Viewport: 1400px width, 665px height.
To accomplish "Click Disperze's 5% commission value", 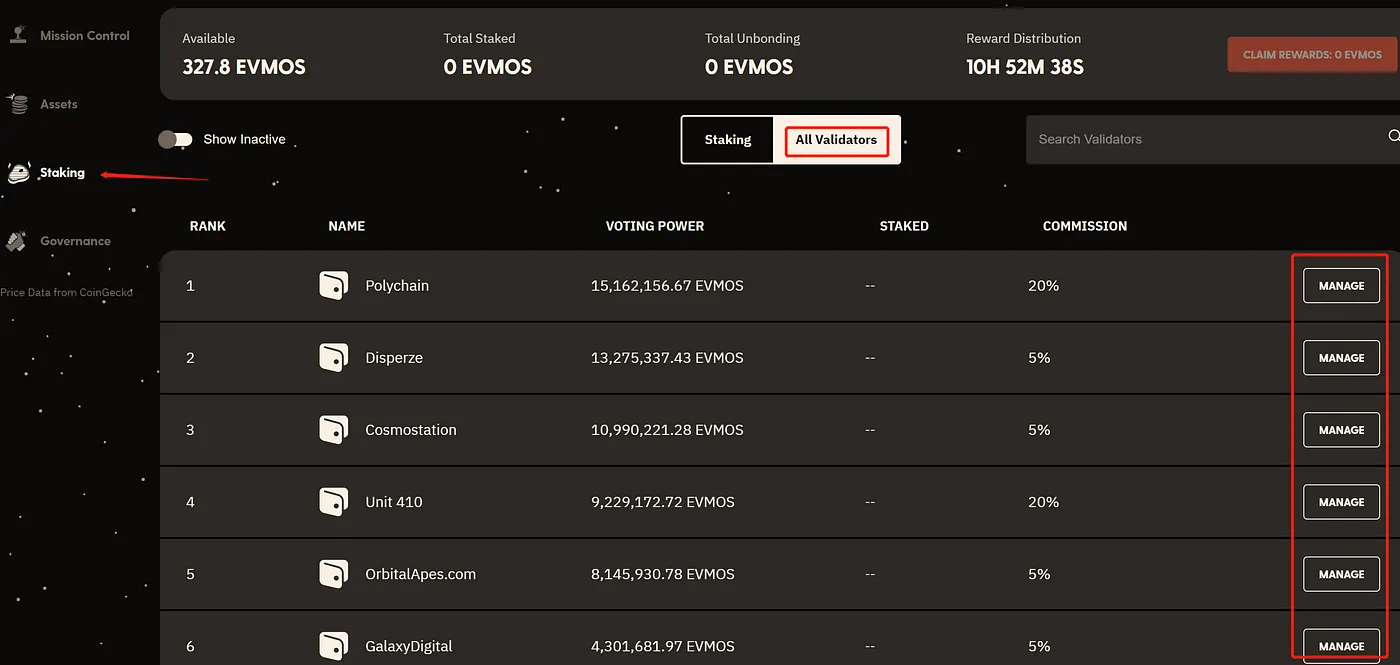I will [x=1039, y=358].
